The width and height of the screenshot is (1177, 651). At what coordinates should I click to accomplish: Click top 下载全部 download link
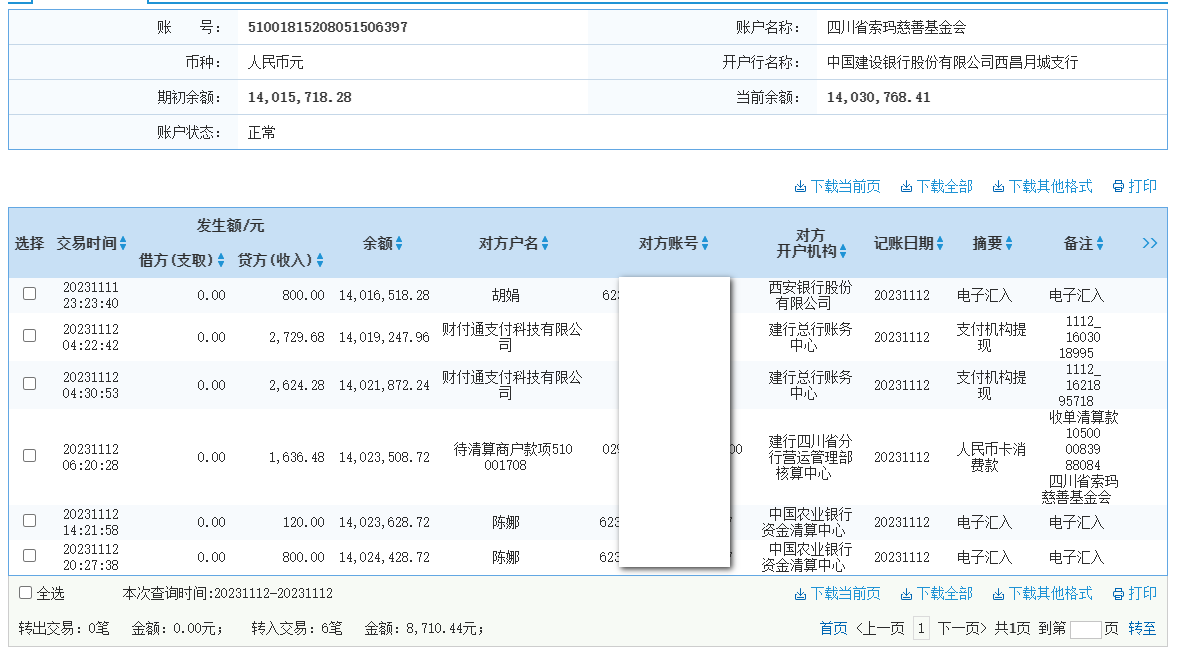[937, 186]
